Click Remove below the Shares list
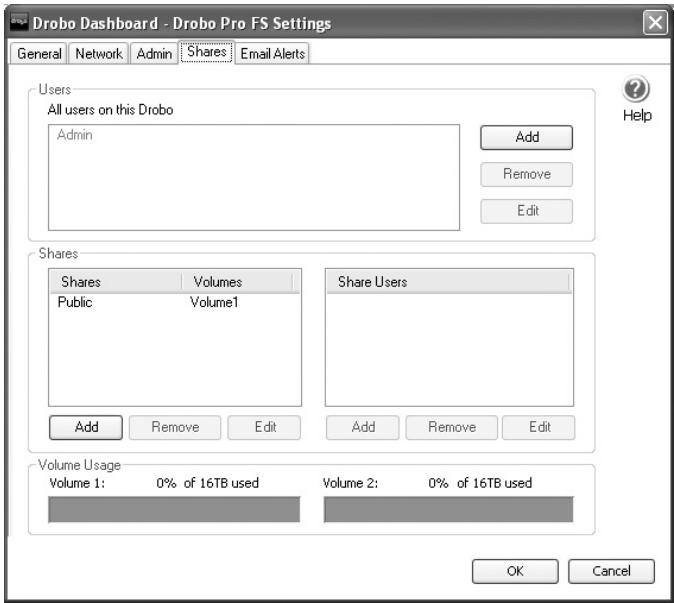This screenshot has width=674, height=603. coord(175,427)
